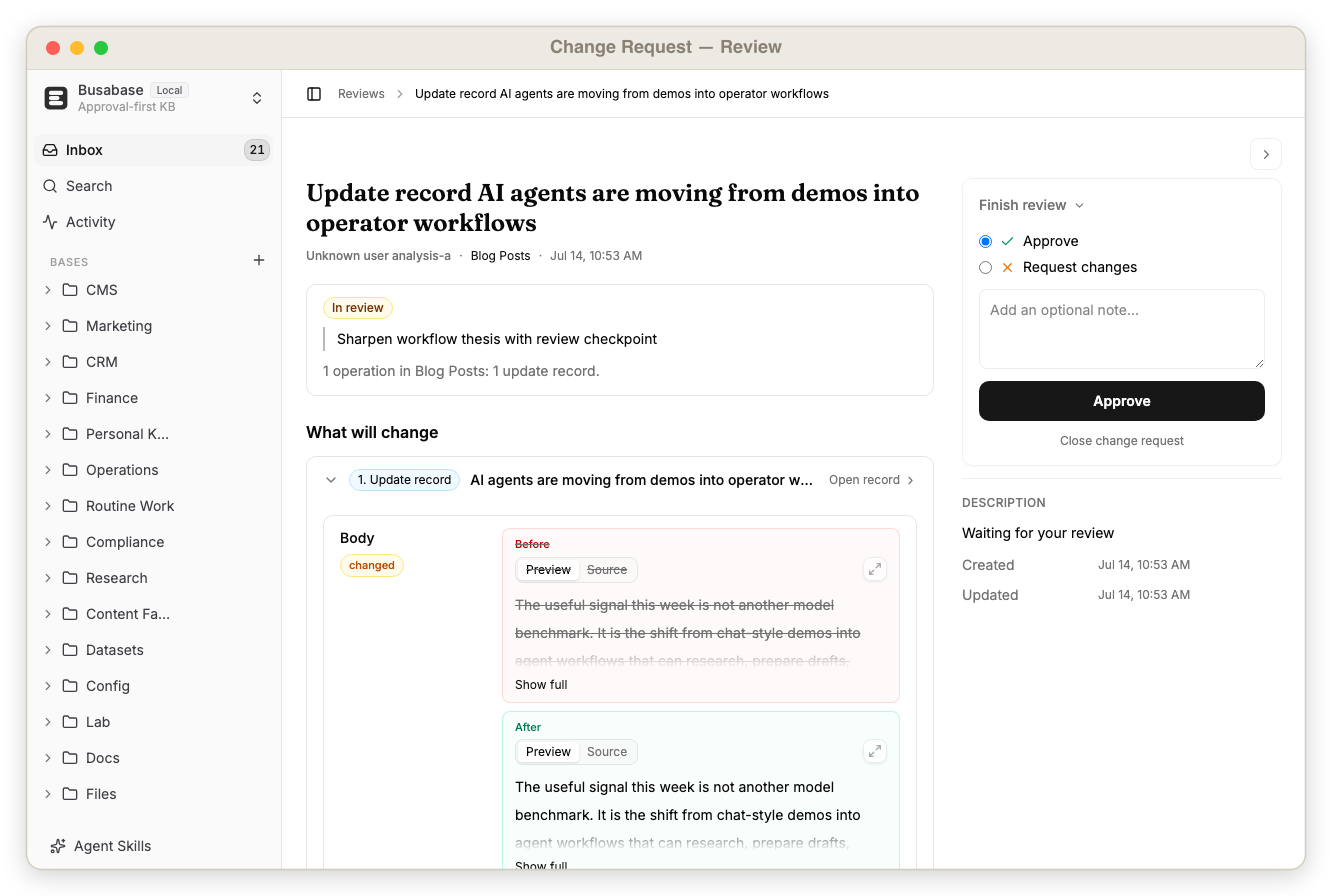Click the changed badge under Body
The width and height of the screenshot is (1332, 896).
[372, 566]
